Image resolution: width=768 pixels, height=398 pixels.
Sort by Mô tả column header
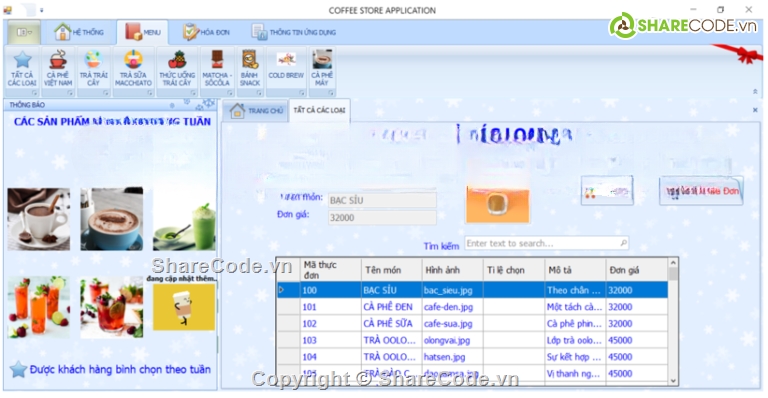click(575, 270)
